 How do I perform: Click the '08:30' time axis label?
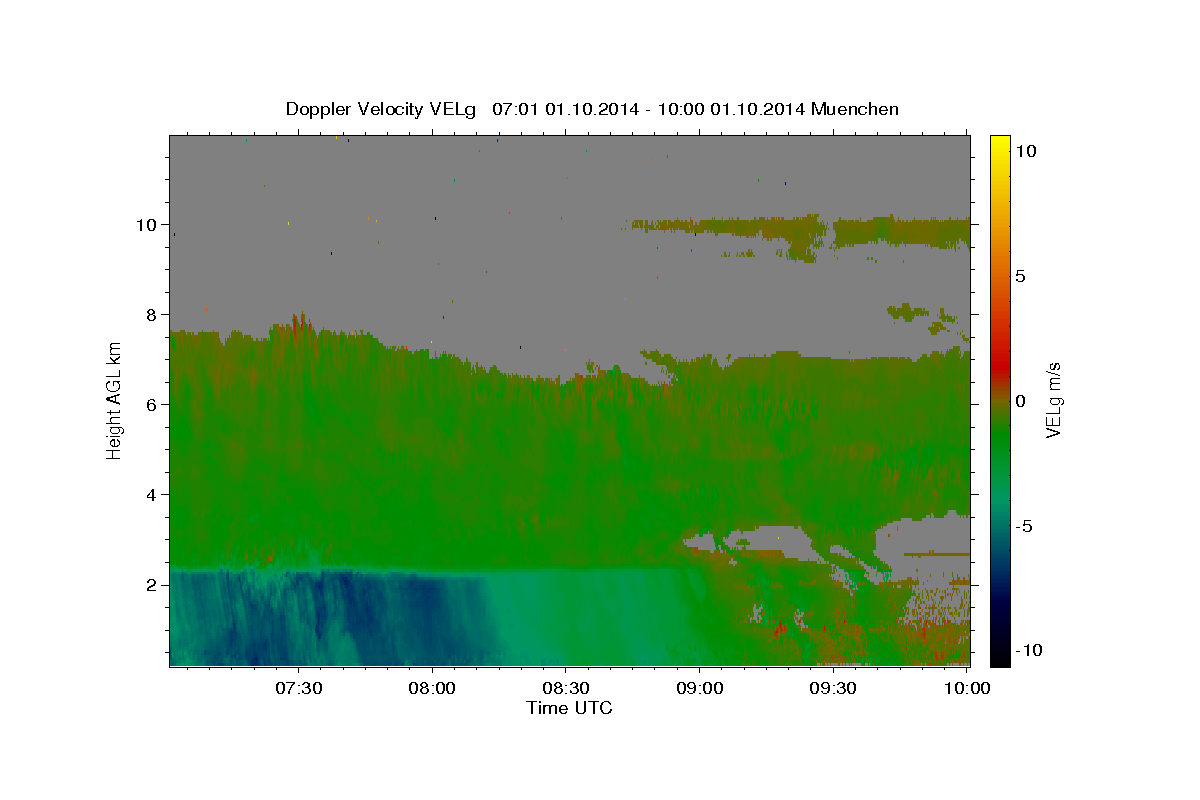click(x=565, y=689)
